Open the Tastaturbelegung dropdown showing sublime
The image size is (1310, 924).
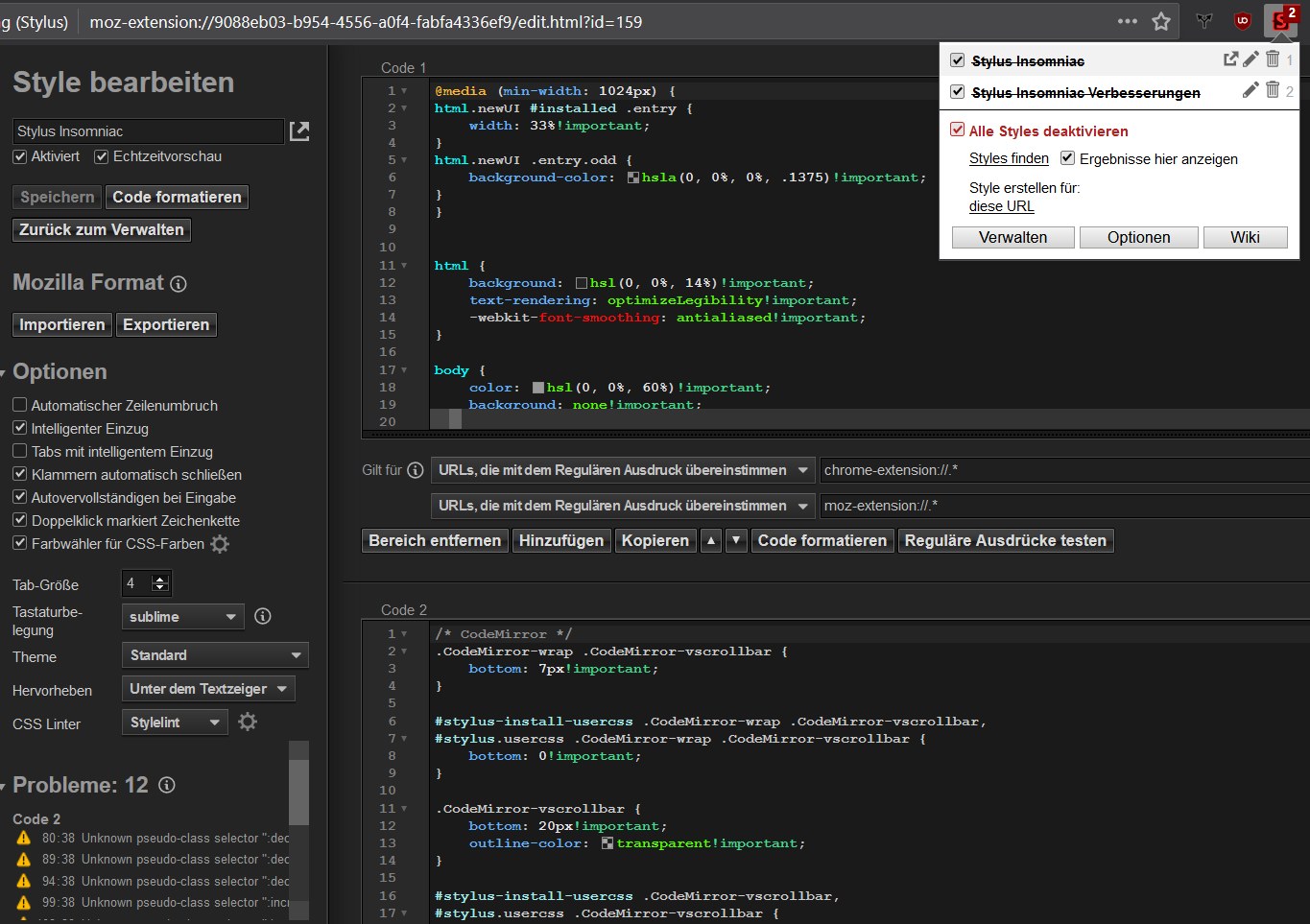click(182, 617)
